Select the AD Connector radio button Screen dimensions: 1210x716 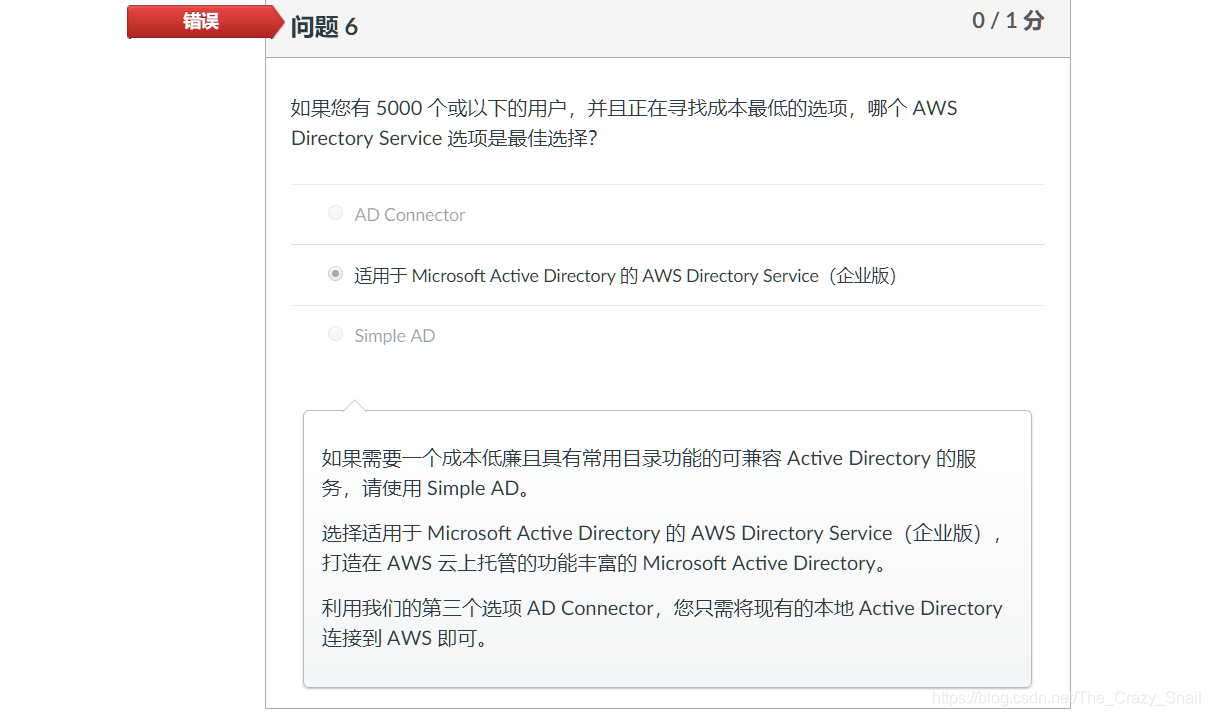335,213
